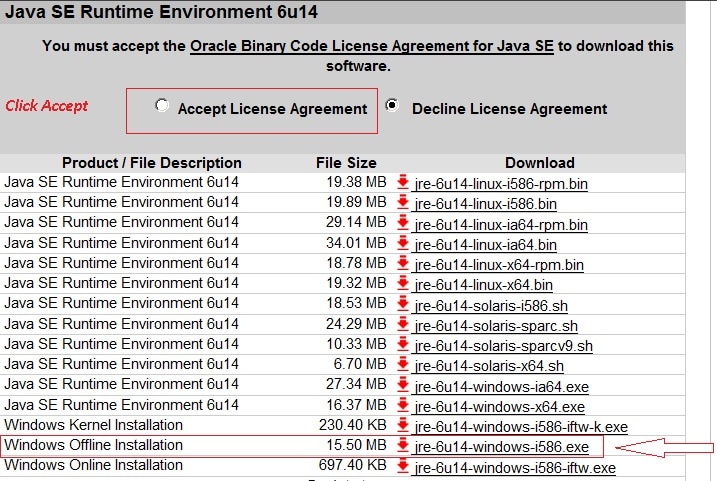Download jre-6u14-solaris-i586.sh via its link
The height and width of the screenshot is (481, 717).
[x=490, y=305]
